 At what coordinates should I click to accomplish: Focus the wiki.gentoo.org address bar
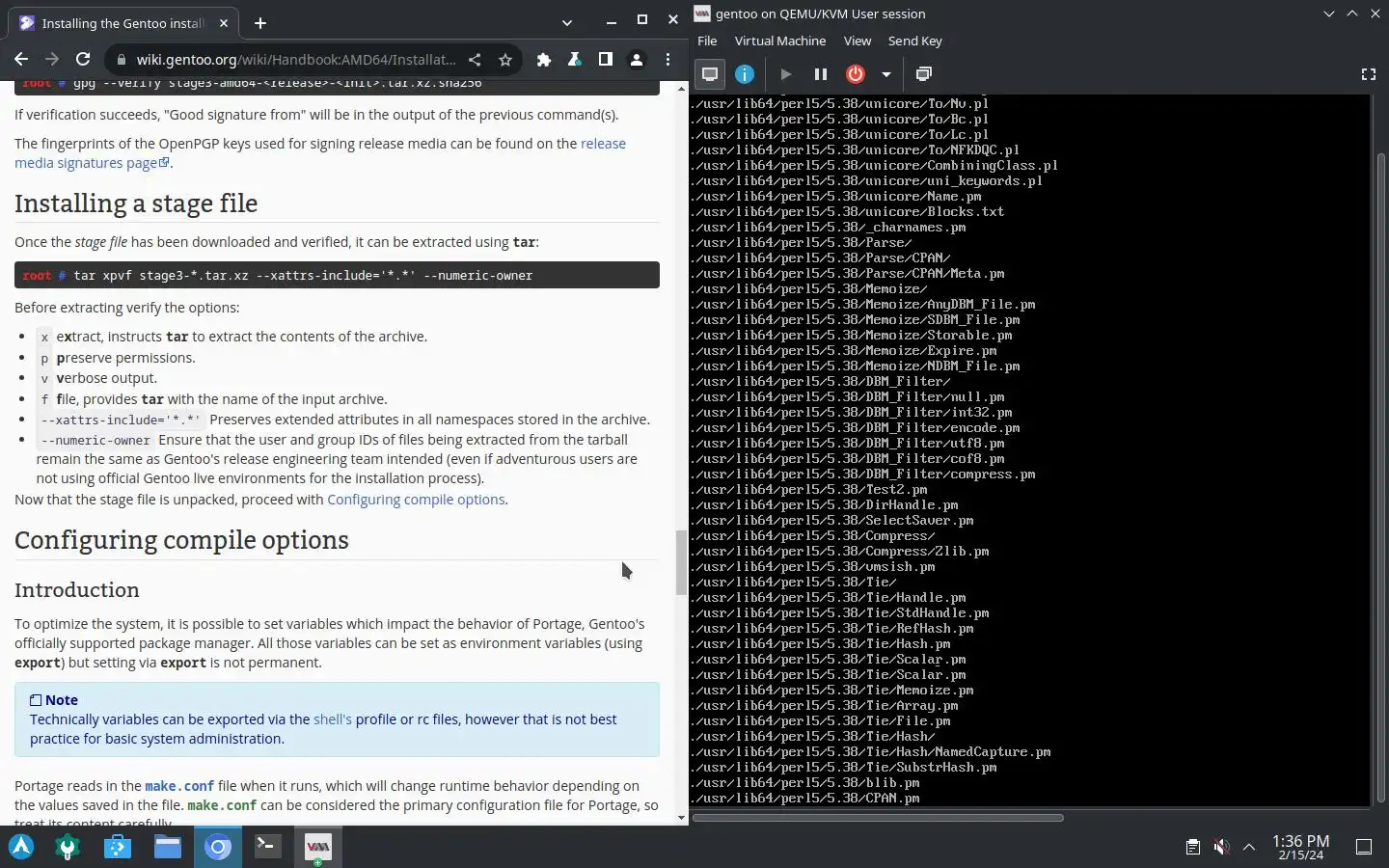point(296,60)
